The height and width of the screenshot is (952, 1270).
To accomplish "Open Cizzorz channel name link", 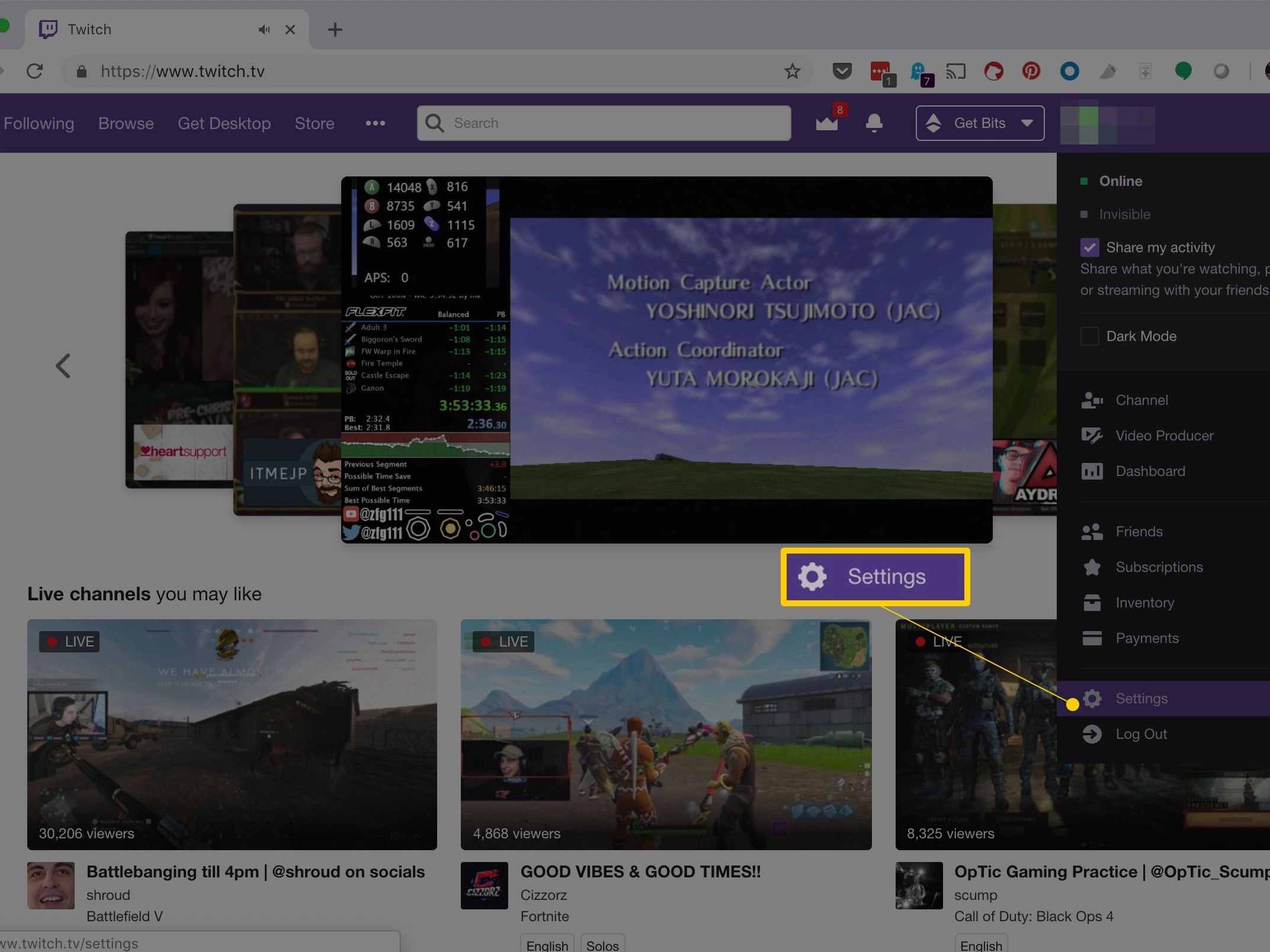I will click(x=544, y=895).
